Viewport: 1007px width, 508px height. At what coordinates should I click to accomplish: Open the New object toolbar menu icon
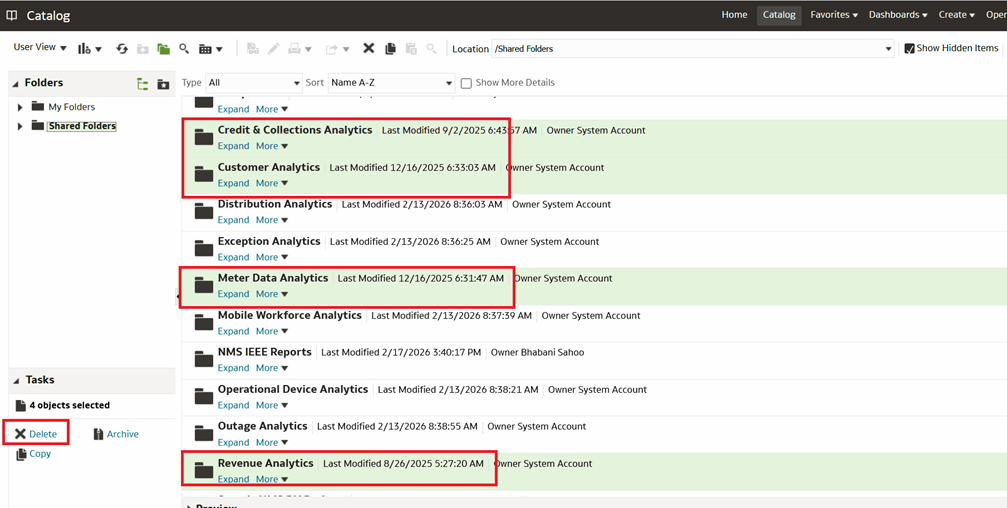point(89,49)
